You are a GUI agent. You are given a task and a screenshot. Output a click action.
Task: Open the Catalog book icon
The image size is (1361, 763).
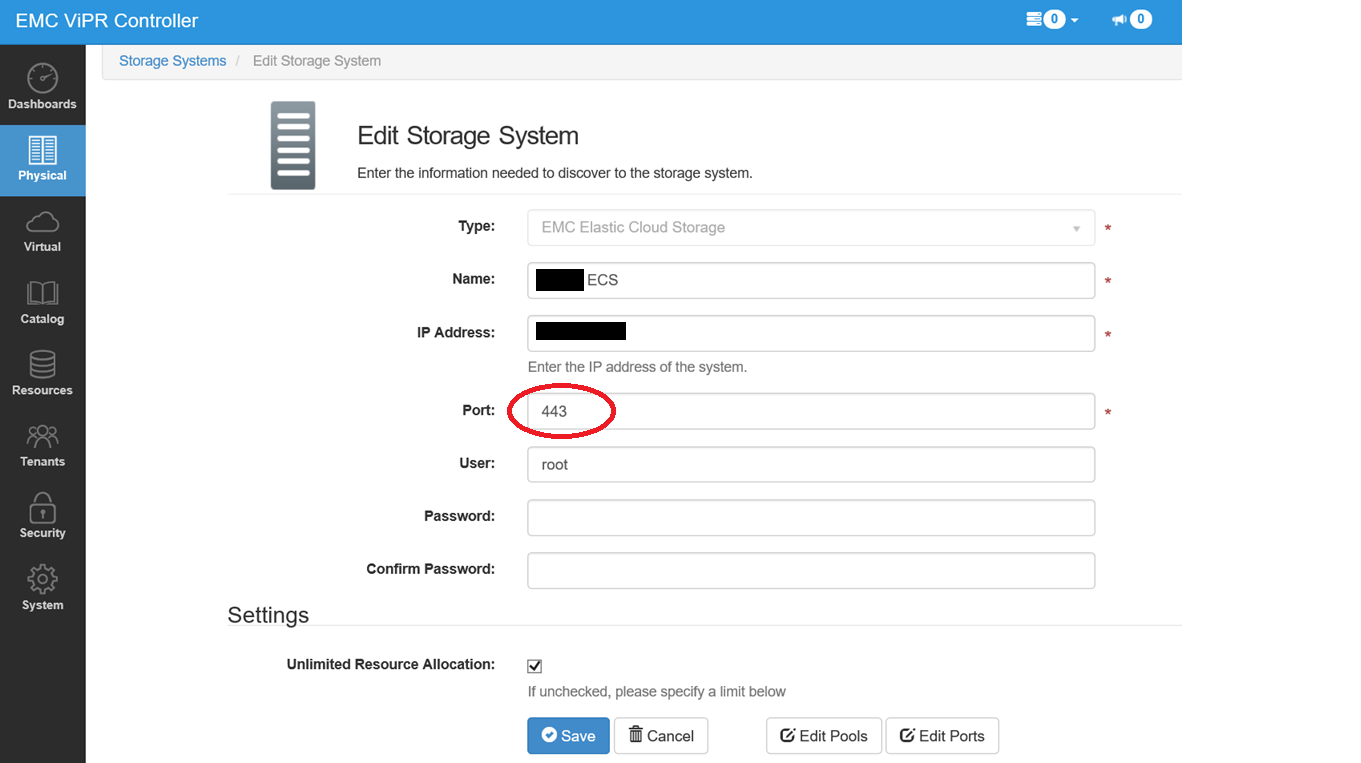click(x=42, y=294)
